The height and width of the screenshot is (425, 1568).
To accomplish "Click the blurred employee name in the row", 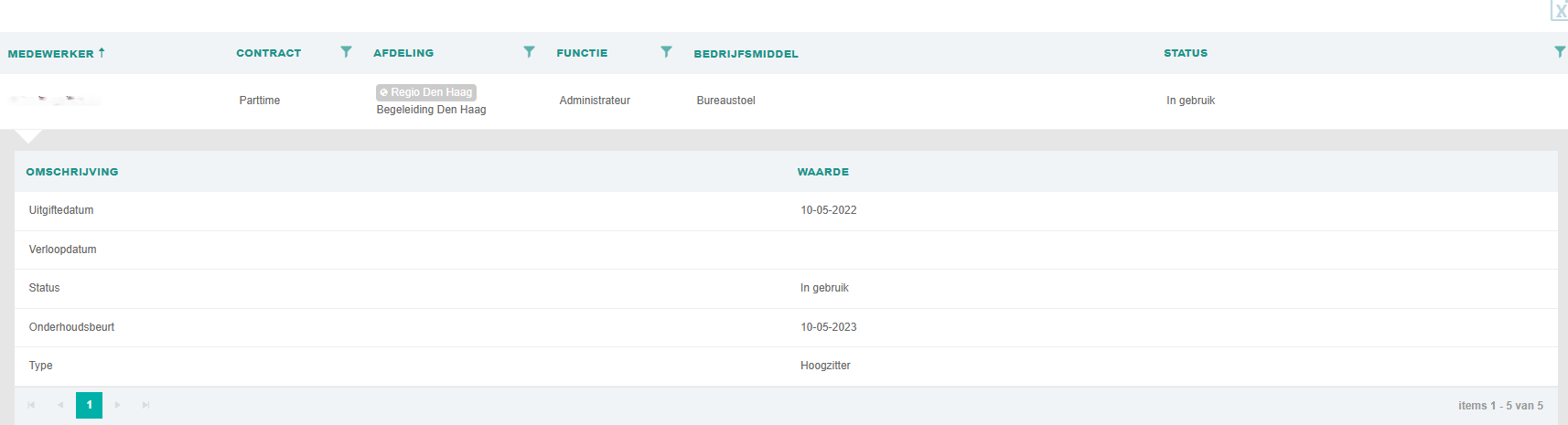I will click(55, 100).
